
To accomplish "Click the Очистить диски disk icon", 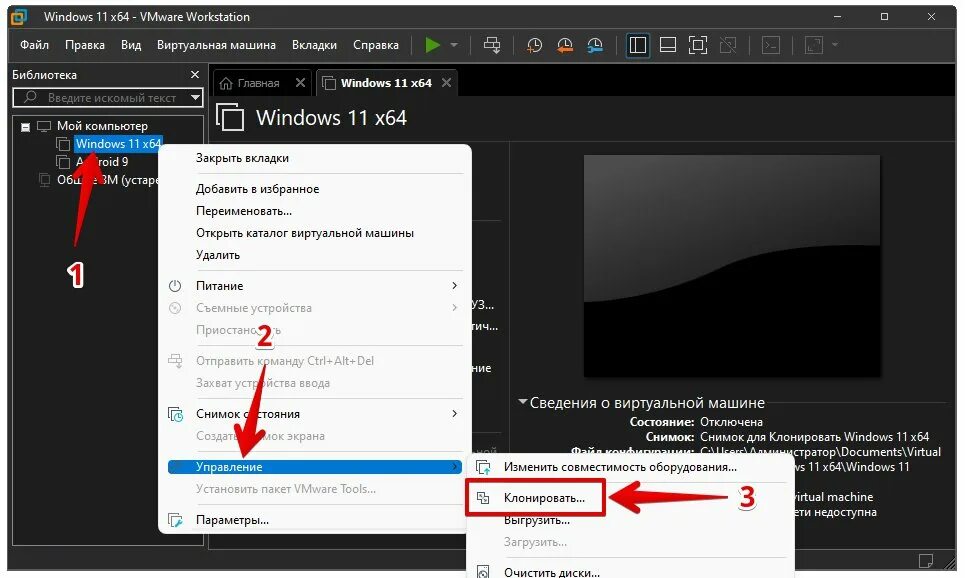I will point(484,572).
